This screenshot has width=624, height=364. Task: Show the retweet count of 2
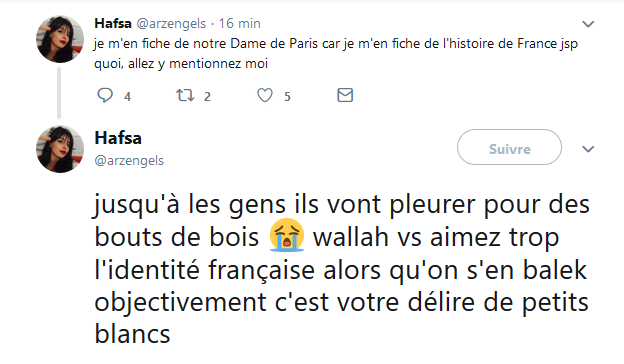(207, 97)
